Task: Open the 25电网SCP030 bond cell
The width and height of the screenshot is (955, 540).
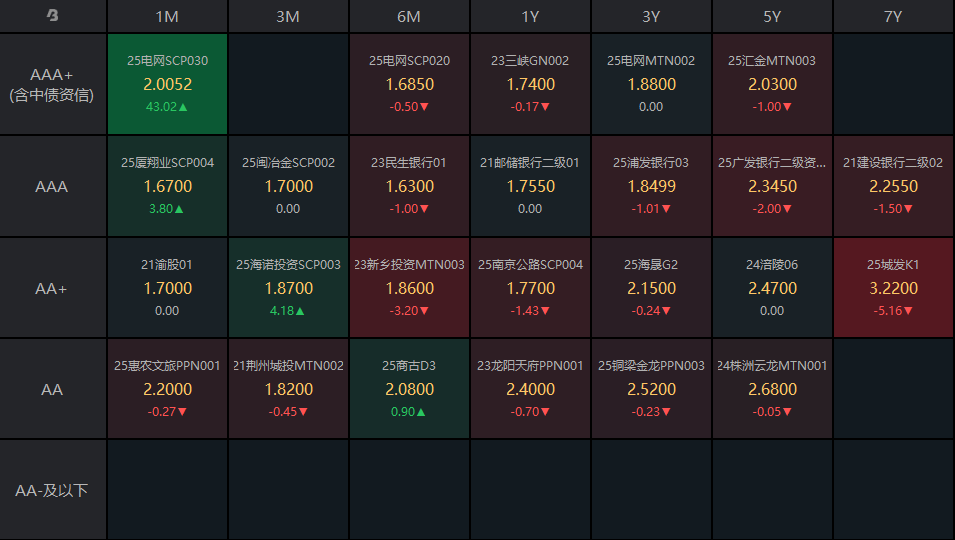Action: pos(168,84)
